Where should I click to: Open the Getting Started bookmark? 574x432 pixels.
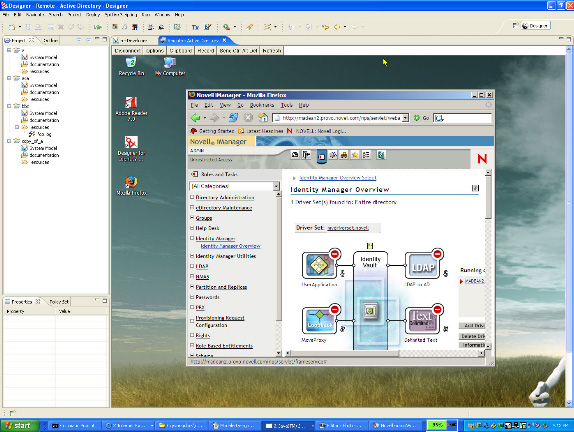(212, 131)
